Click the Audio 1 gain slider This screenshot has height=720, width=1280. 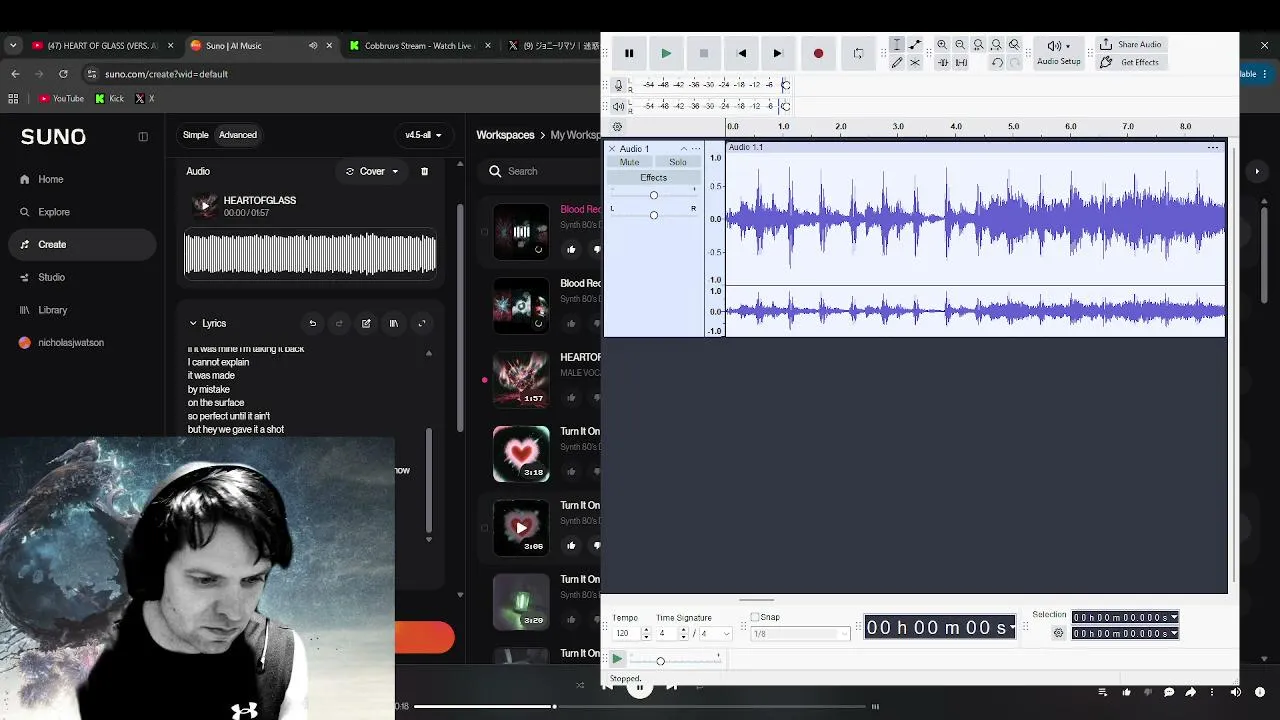[654, 195]
